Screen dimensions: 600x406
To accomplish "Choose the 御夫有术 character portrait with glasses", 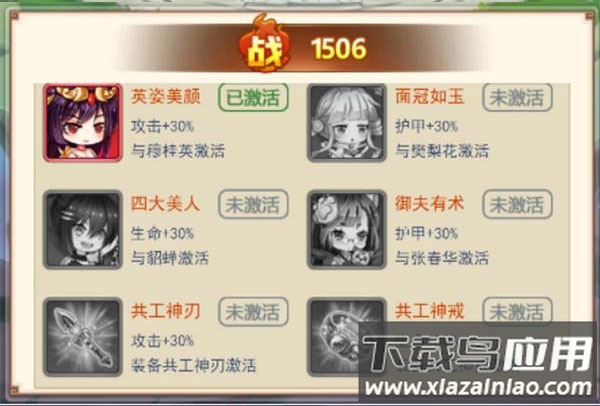I will click(347, 230).
